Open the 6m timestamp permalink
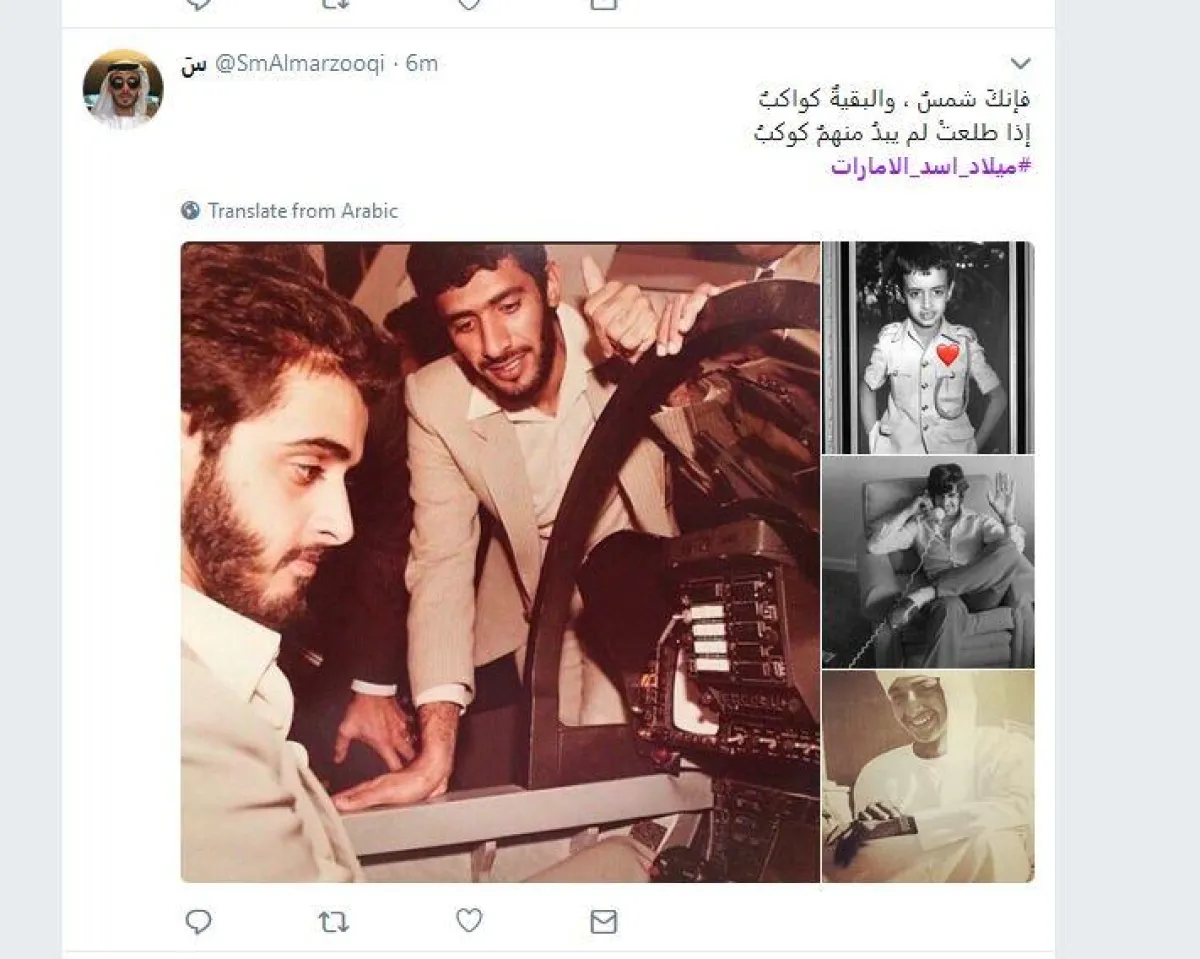The width and height of the screenshot is (1200, 959). 422,64
